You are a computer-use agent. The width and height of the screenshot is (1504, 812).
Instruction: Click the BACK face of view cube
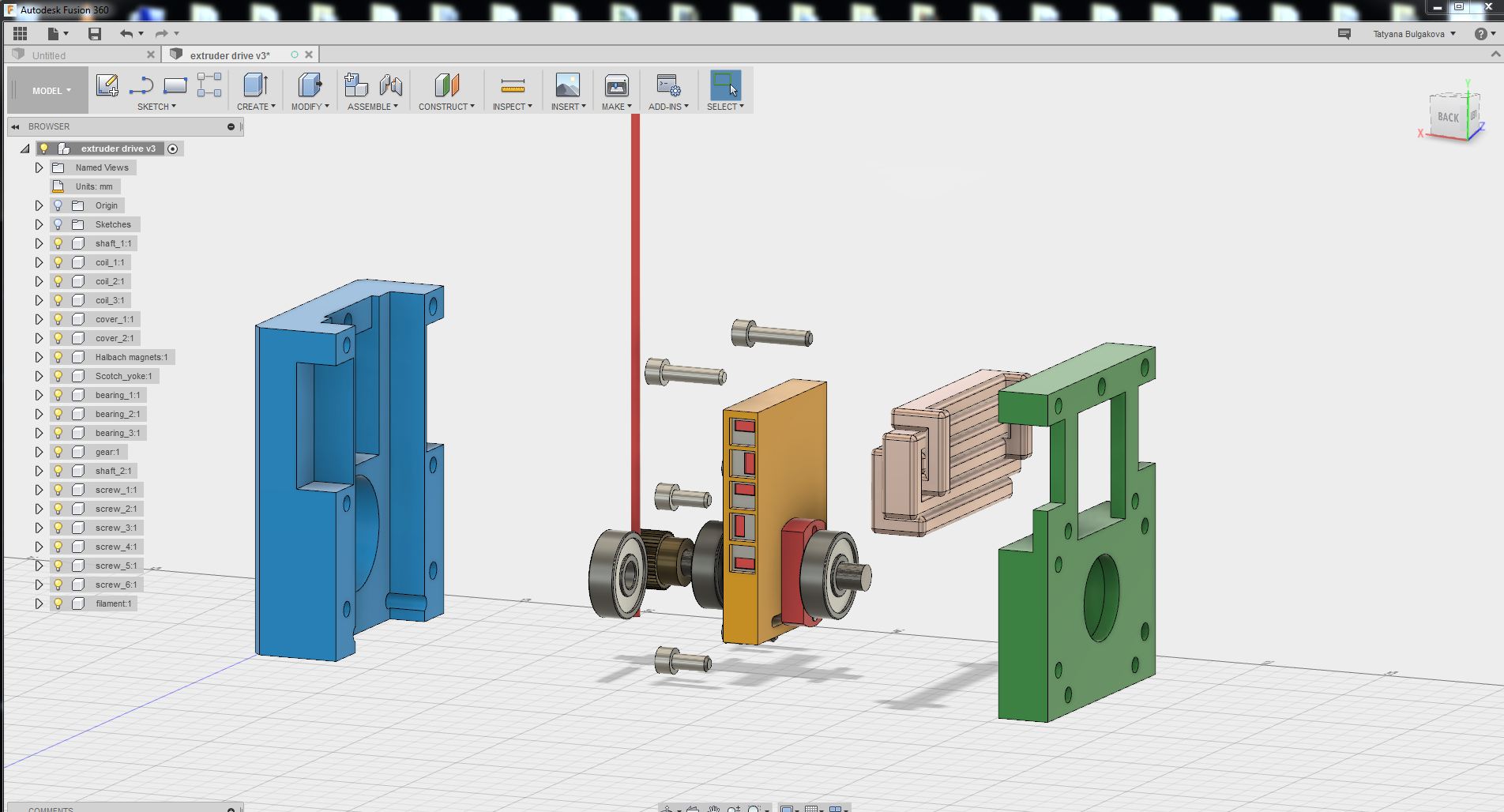coord(1447,118)
